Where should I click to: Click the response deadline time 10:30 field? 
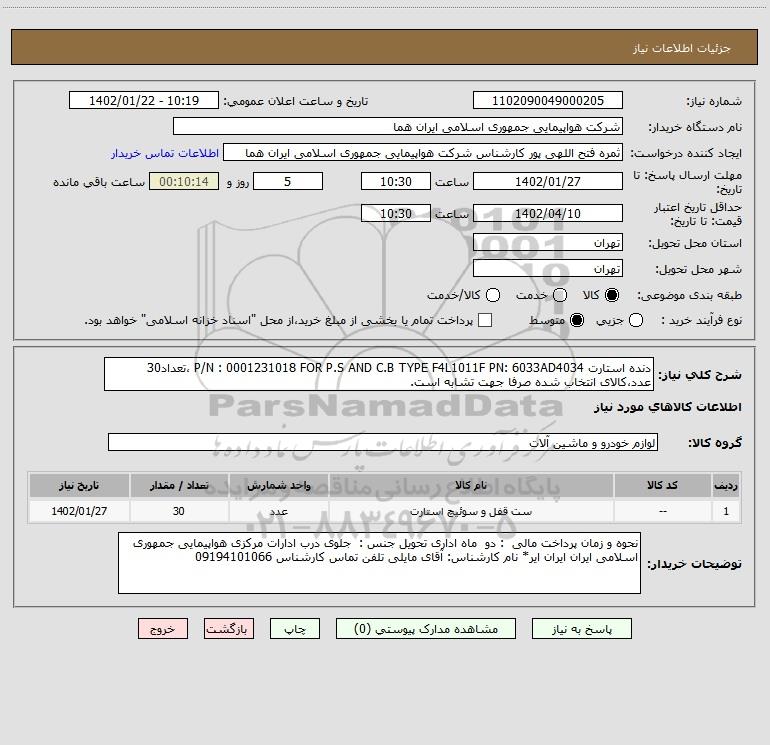point(396,181)
